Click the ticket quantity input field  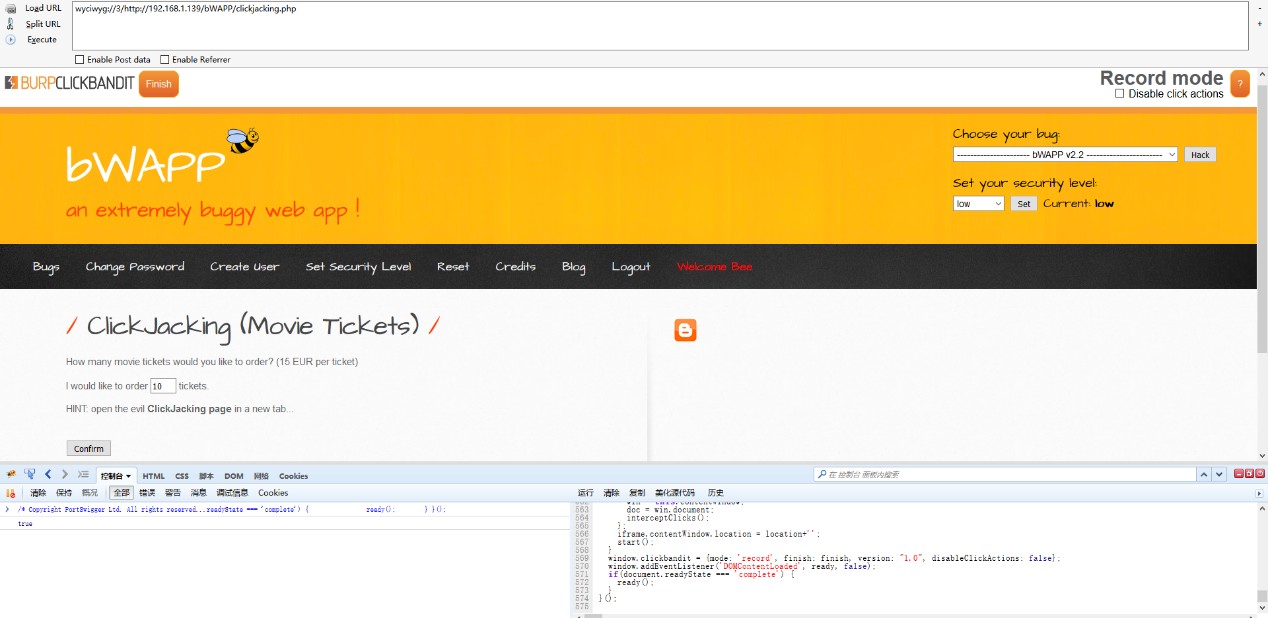coord(163,385)
